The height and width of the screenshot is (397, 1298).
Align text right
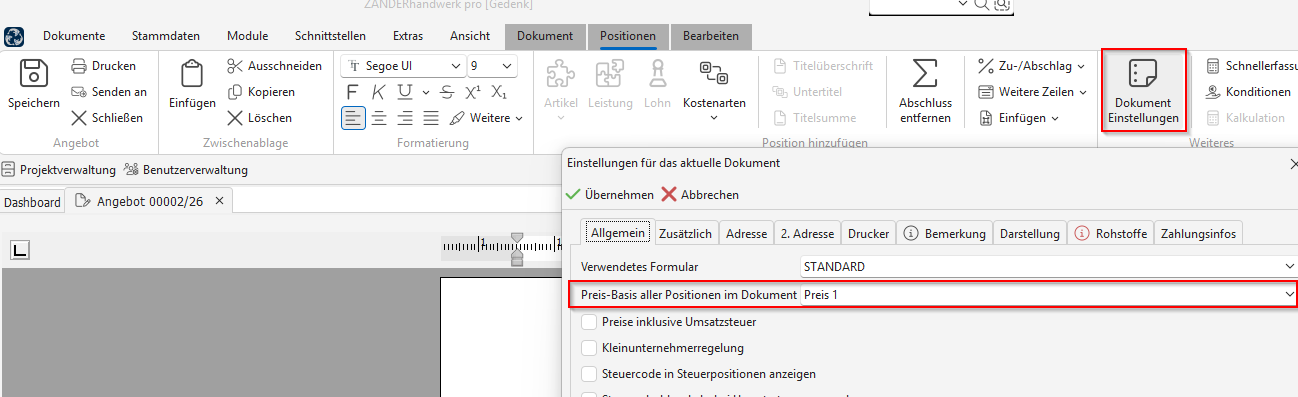pyautogui.click(x=405, y=118)
